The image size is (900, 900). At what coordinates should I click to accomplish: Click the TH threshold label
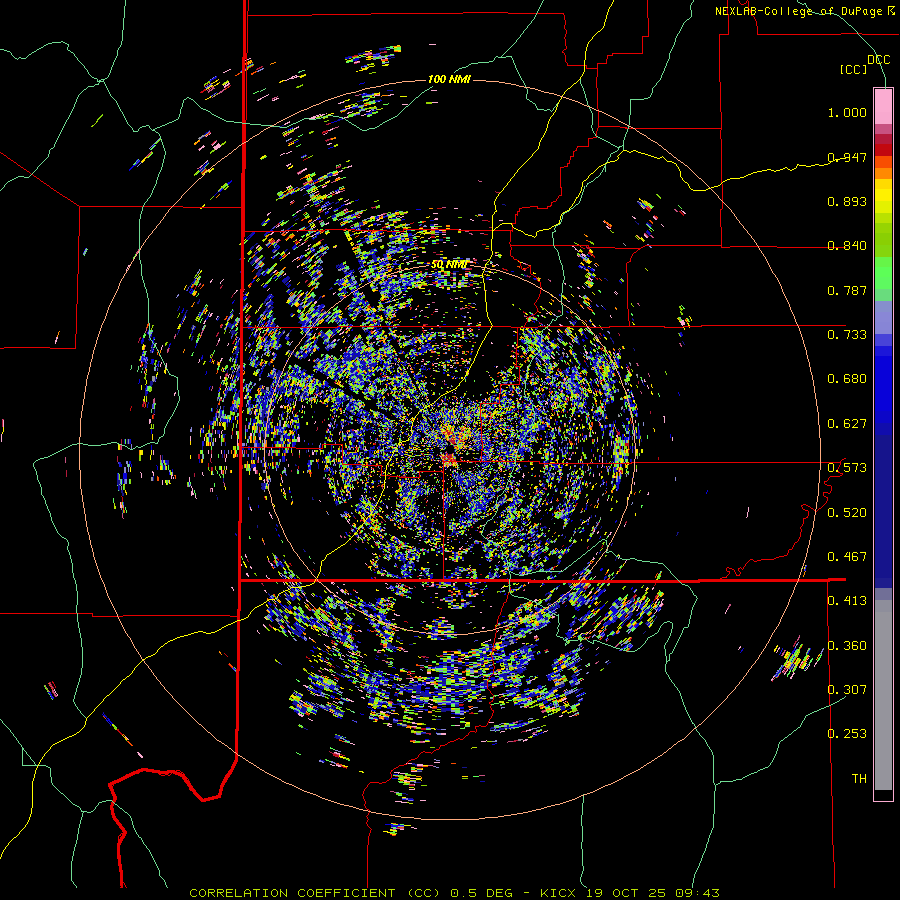pyautogui.click(x=859, y=778)
